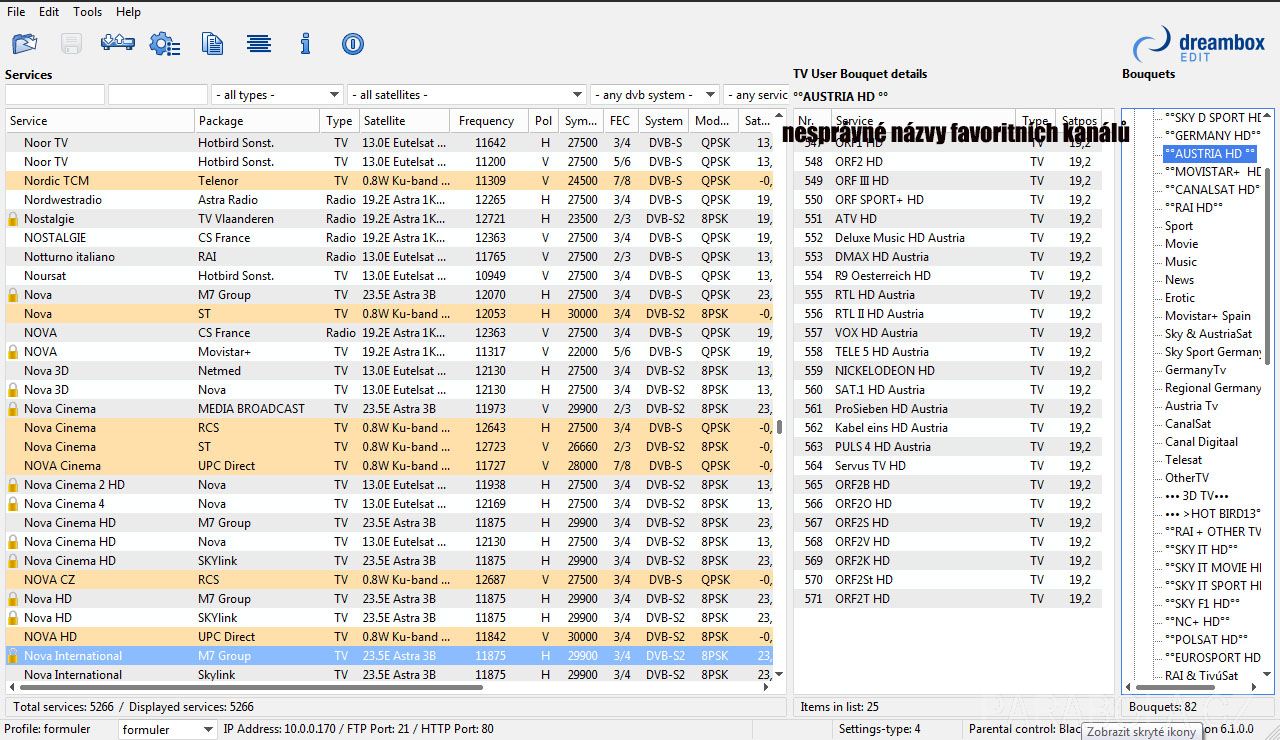The height and width of the screenshot is (740, 1280).
Task: Select ORF2T HD in the bouquet list
Action: [948, 599]
